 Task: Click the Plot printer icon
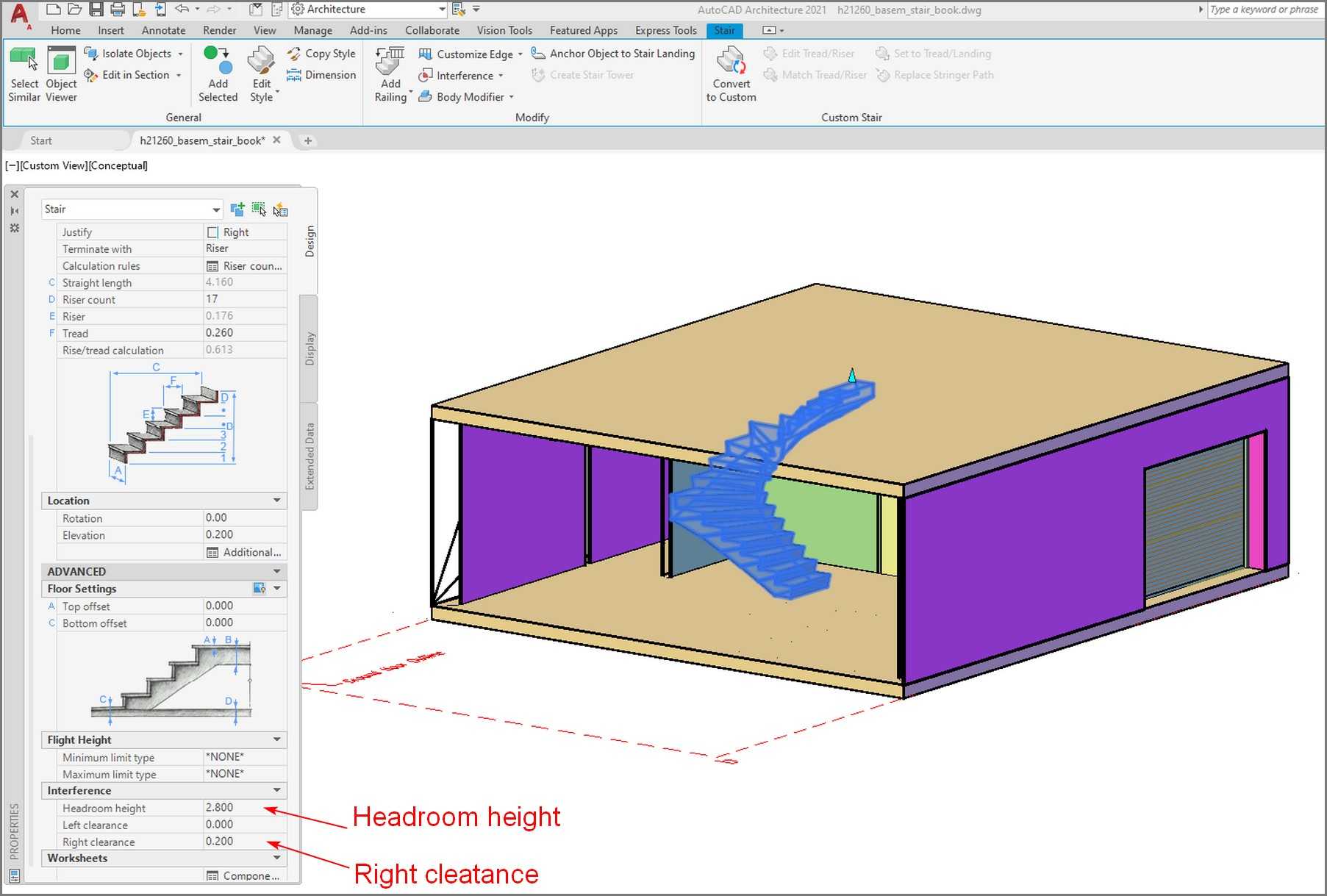pyautogui.click(x=118, y=10)
